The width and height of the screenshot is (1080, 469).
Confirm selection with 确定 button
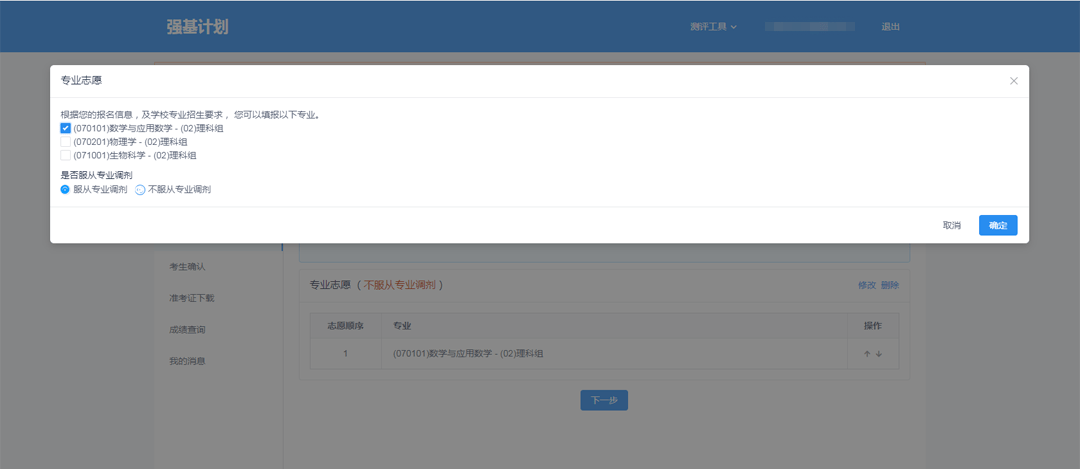pyautogui.click(x=997, y=225)
